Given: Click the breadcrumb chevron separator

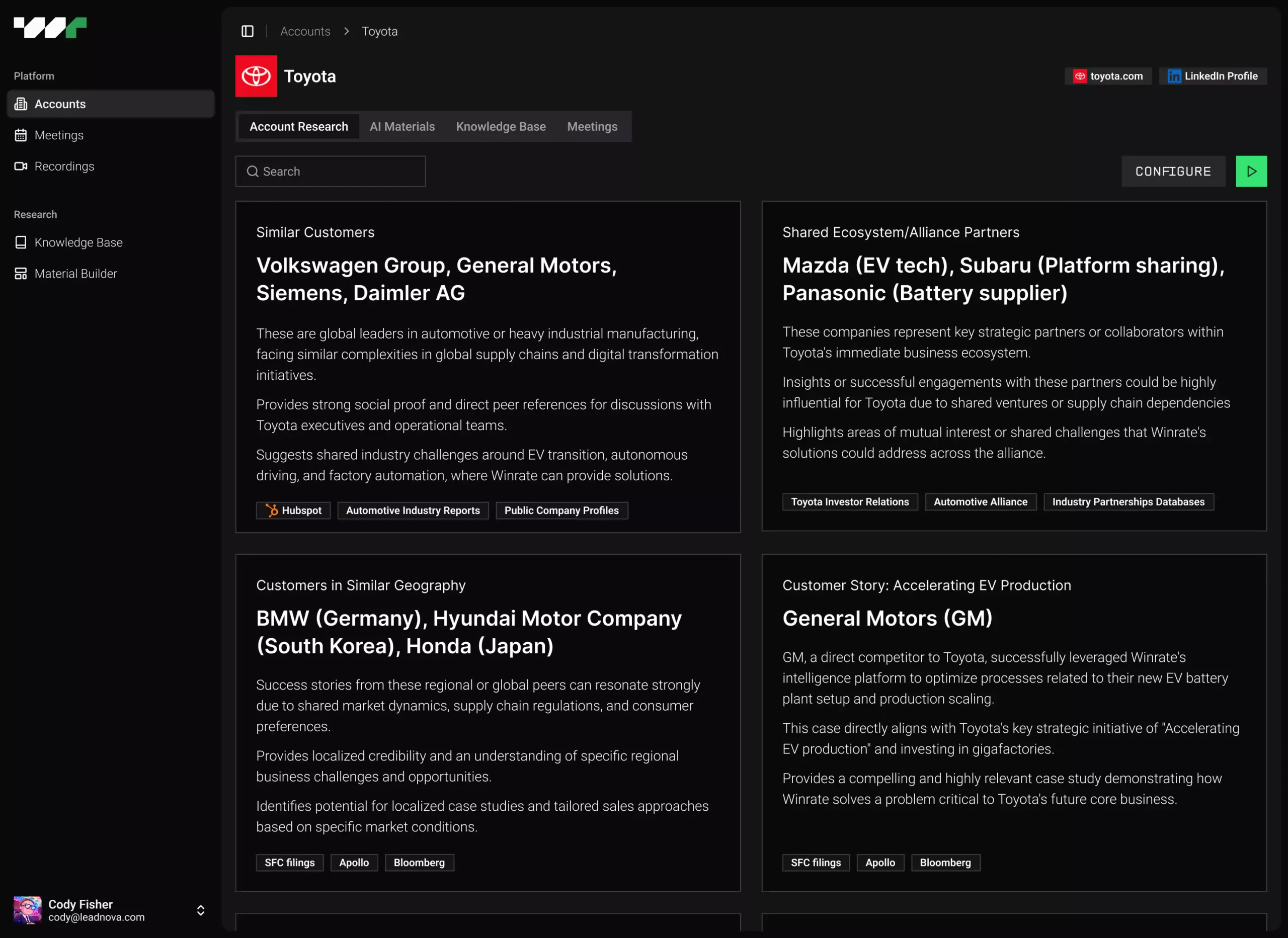Looking at the screenshot, I should point(347,31).
